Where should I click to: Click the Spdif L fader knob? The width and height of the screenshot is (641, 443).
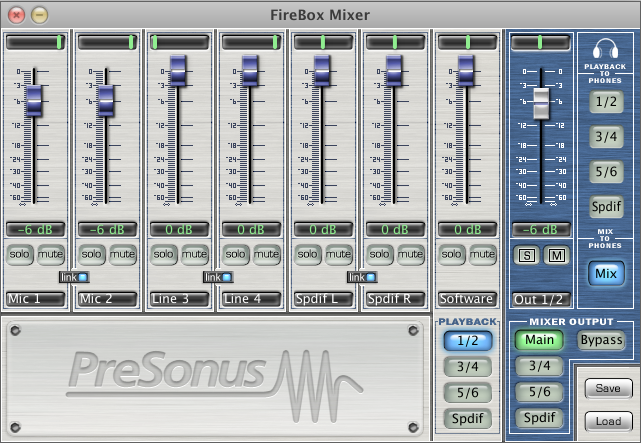pos(322,71)
